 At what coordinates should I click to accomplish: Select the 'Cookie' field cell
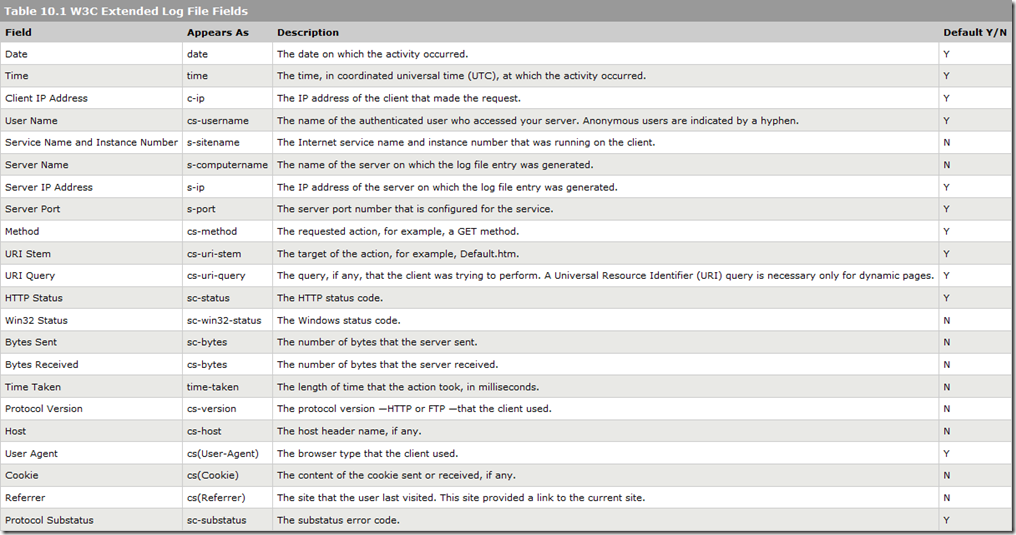pos(91,475)
